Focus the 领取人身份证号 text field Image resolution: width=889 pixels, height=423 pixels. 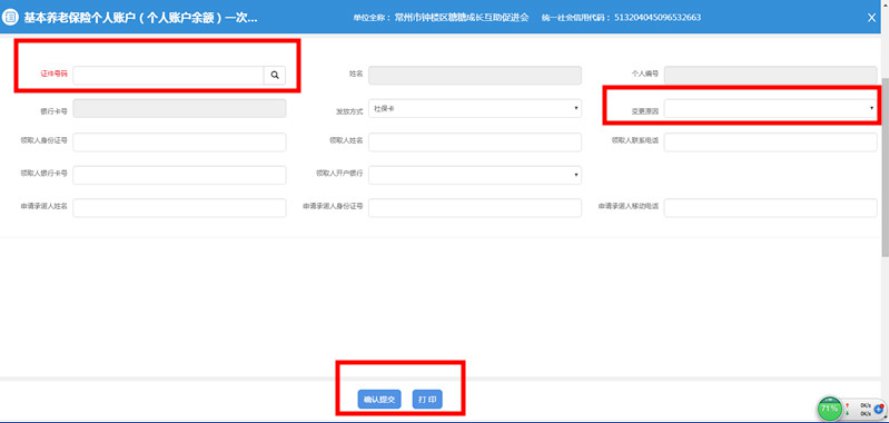click(179, 142)
